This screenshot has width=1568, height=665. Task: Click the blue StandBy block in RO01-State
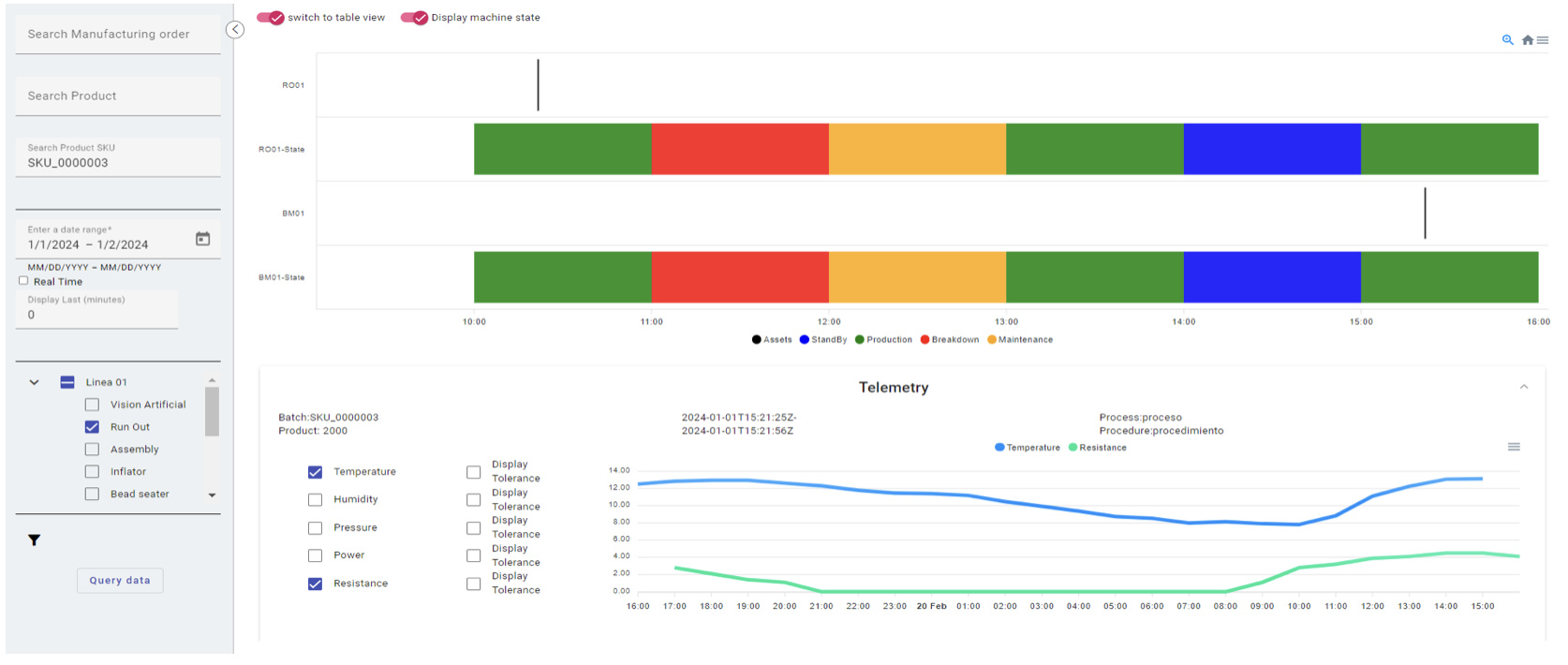pyautogui.click(x=1271, y=149)
